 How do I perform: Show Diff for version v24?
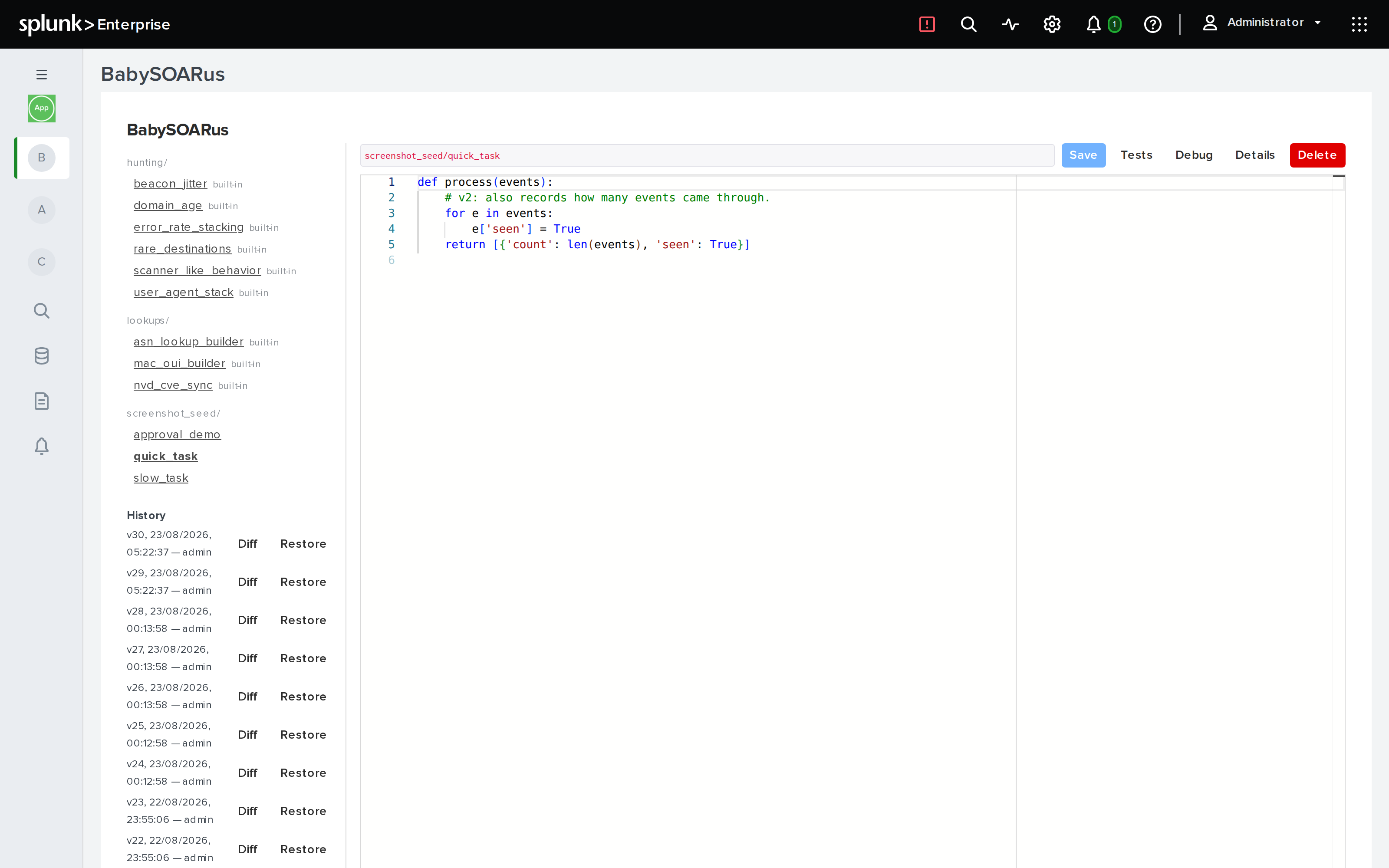point(247,773)
